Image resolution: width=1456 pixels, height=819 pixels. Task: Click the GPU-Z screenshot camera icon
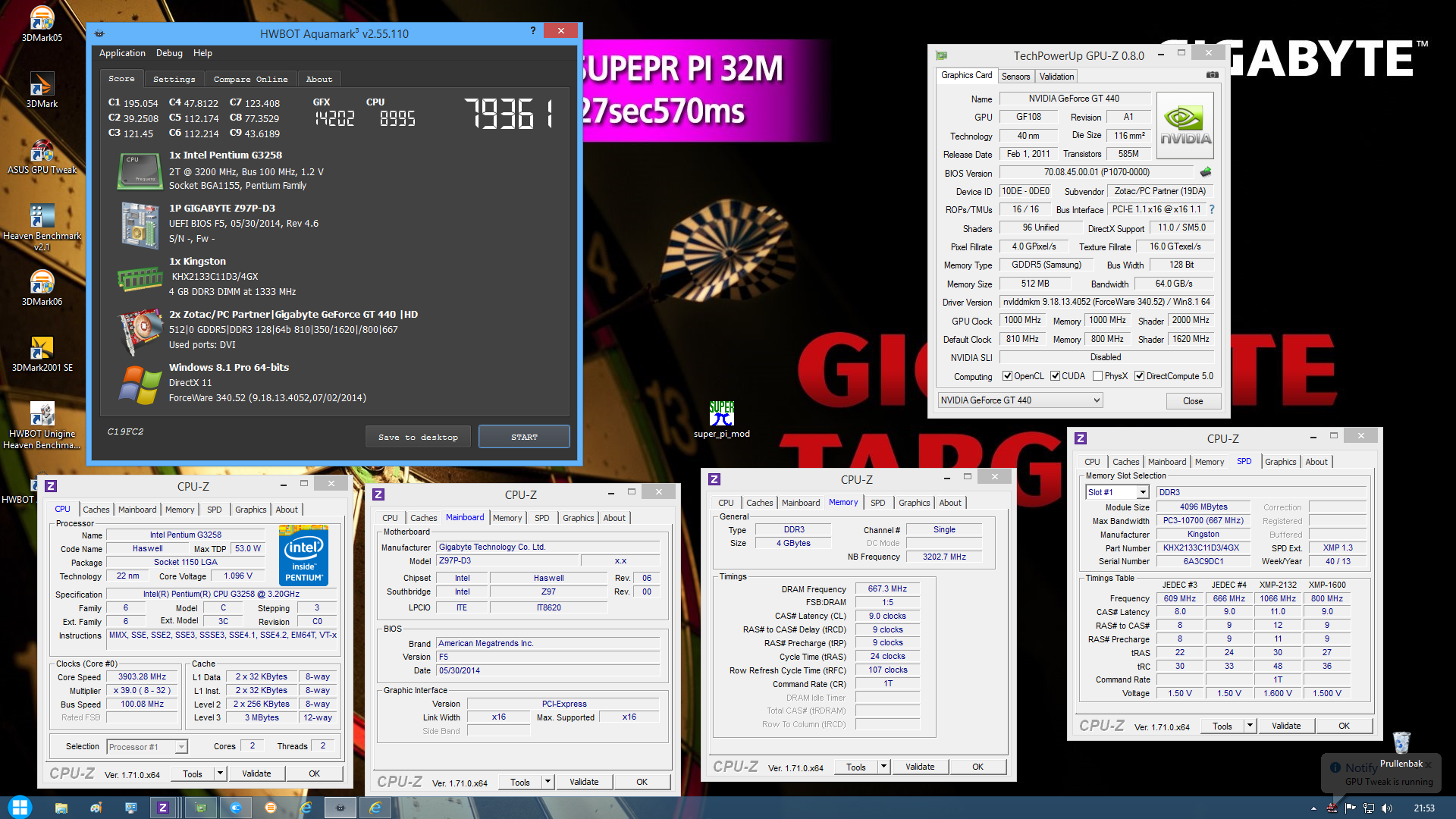click(x=1212, y=75)
